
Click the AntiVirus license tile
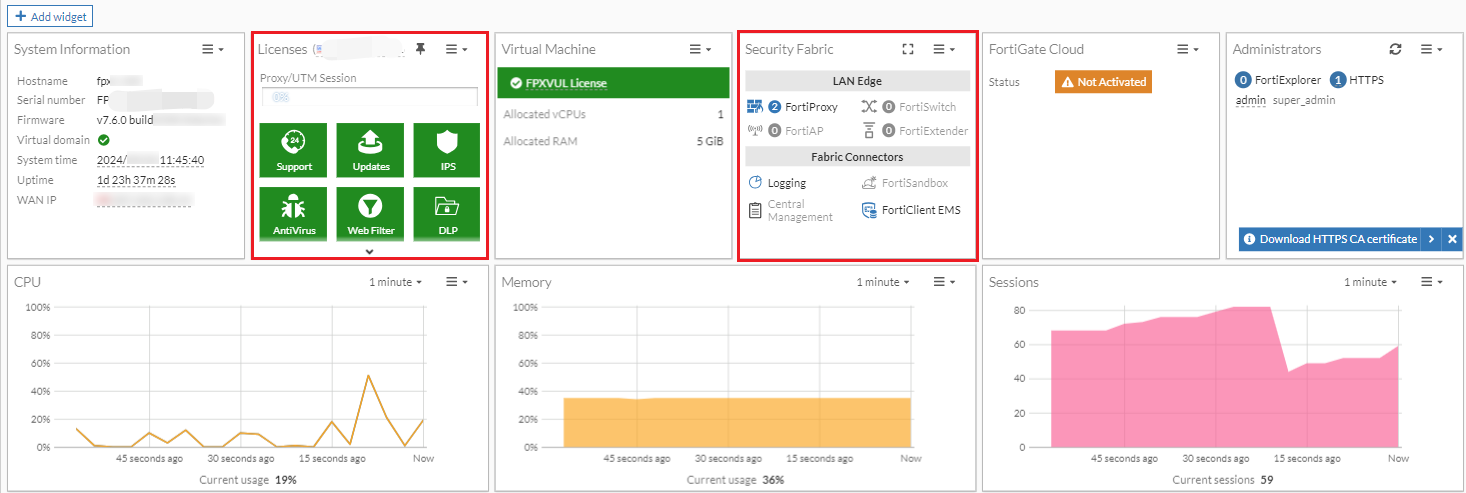[x=294, y=213]
